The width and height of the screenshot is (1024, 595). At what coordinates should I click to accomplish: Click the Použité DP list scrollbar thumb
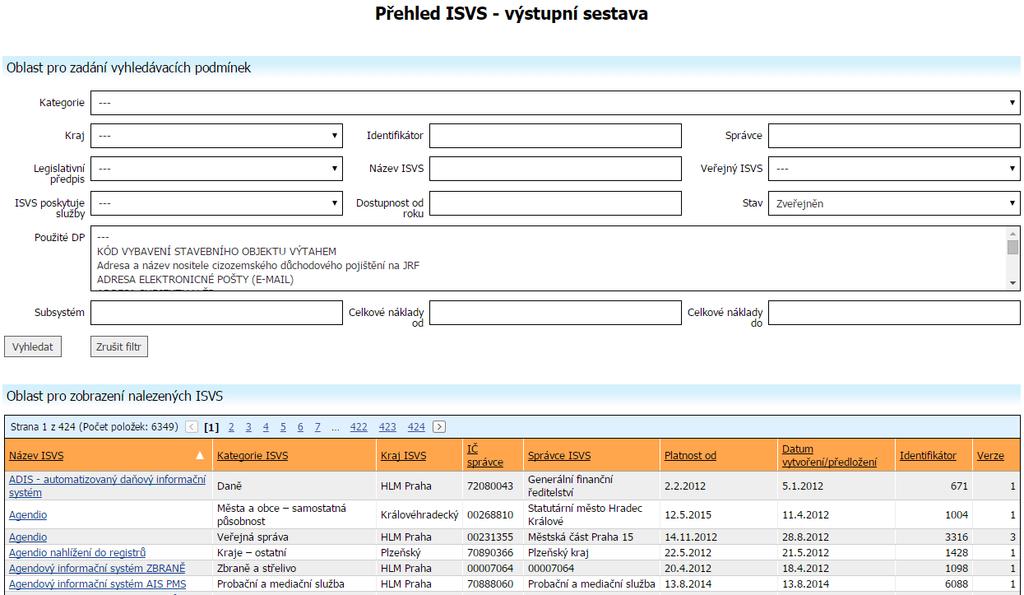1013,247
